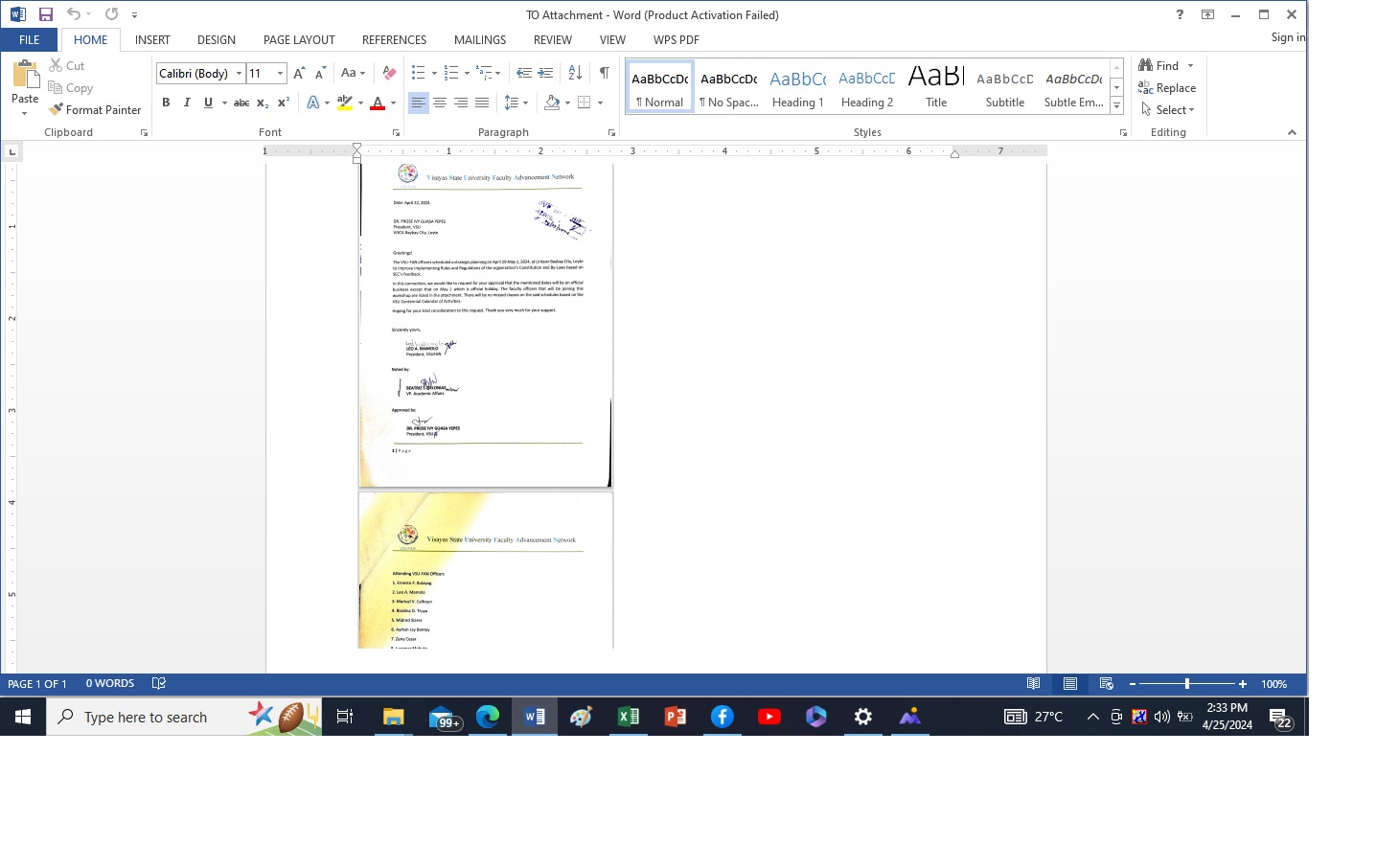Click the Save icon in quick access toolbar
1376x868 pixels.
pos(45,14)
